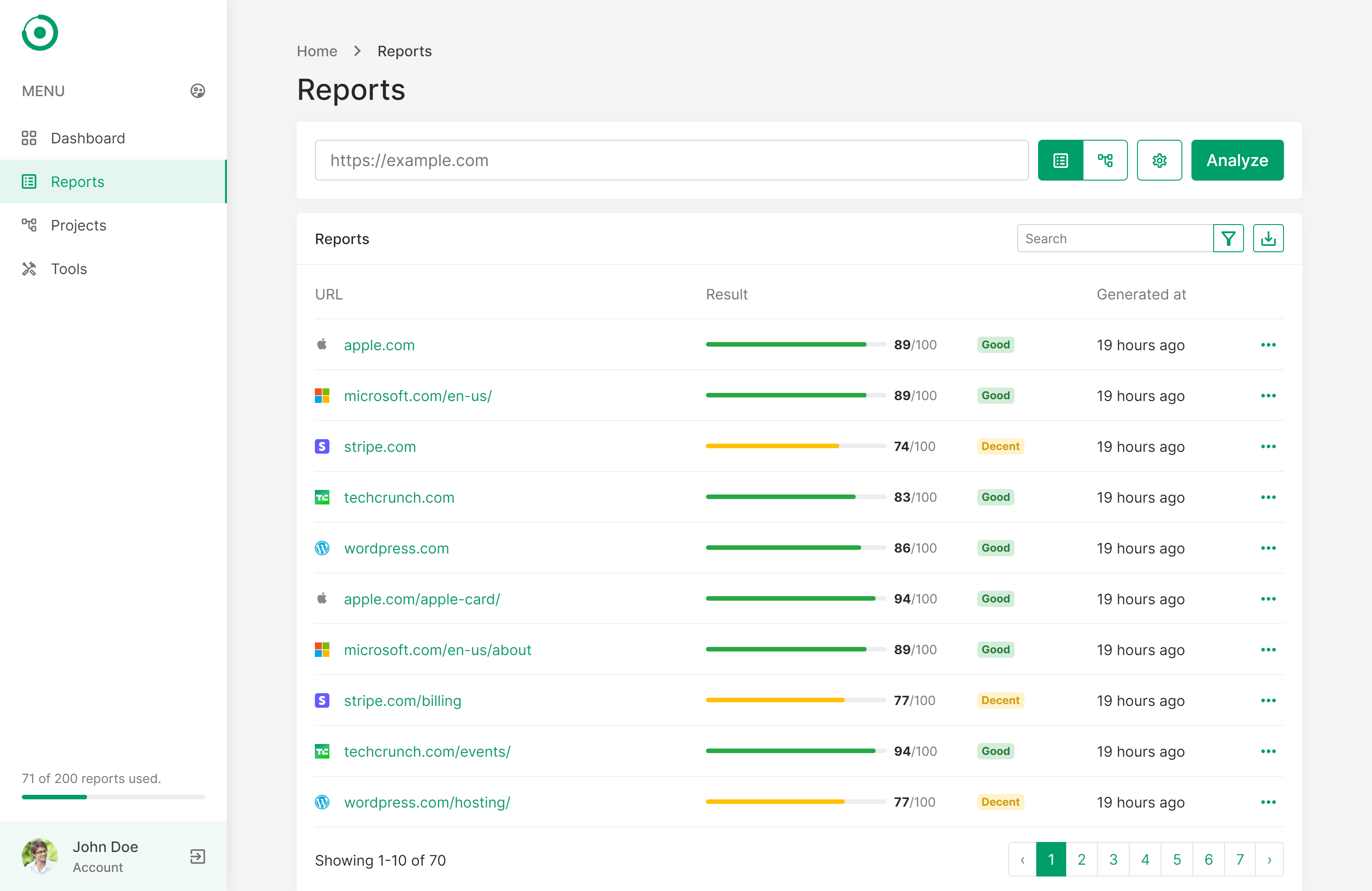Toggle the theme using the palette icon near MENU
This screenshot has width=1372, height=891.
pos(197,90)
